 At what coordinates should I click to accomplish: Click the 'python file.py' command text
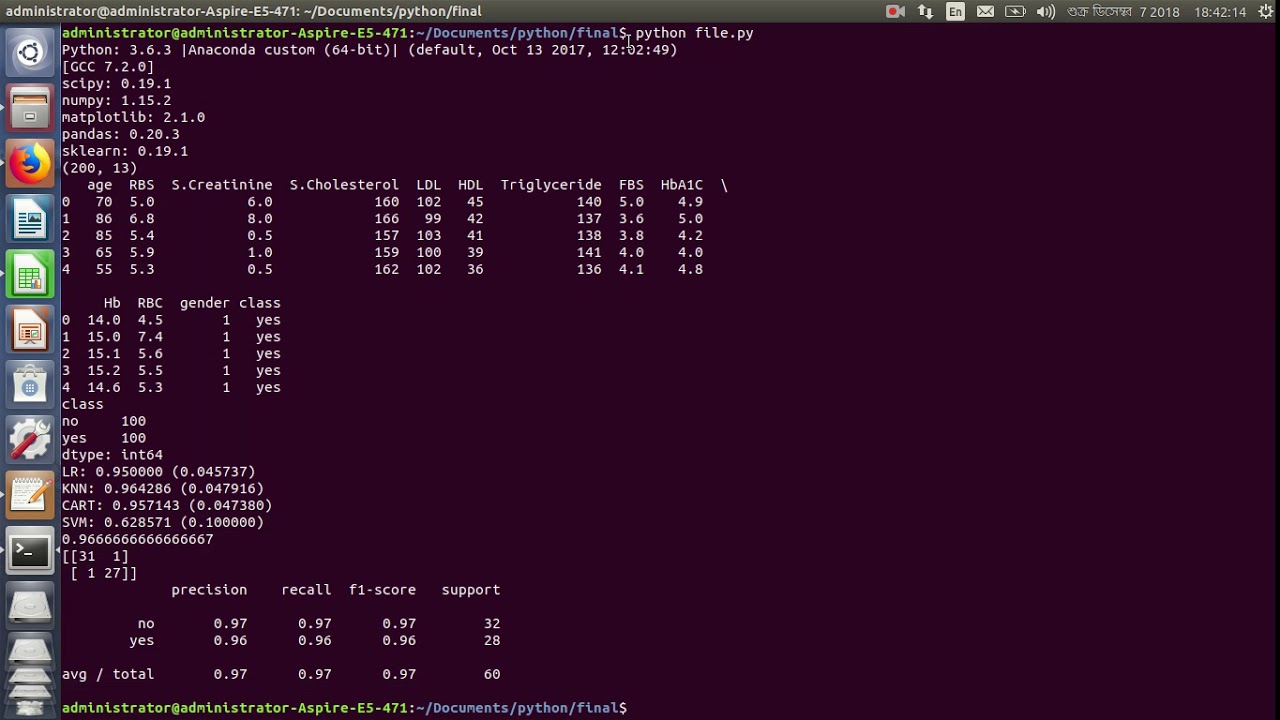pyautogui.click(x=694, y=33)
